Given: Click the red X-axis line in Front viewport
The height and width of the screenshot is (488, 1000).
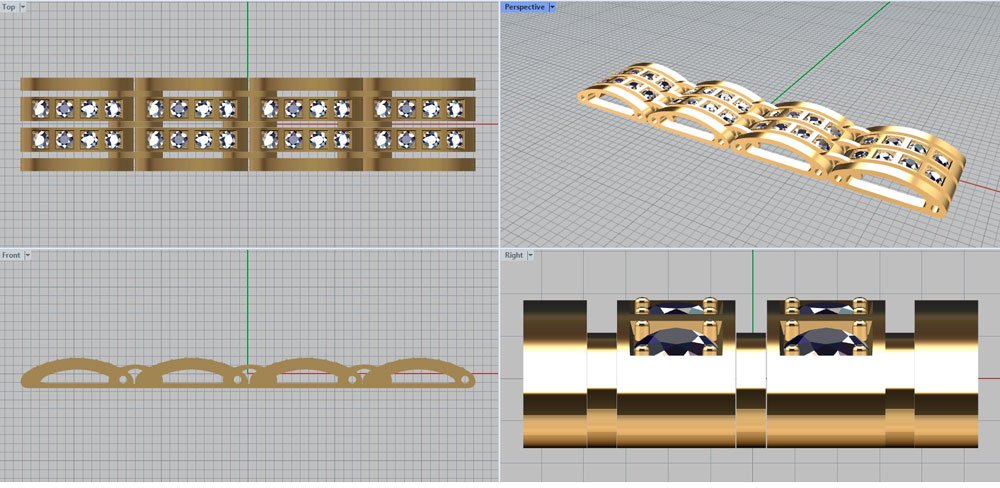Looking at the screenshot, I should [x=485, y=374].
